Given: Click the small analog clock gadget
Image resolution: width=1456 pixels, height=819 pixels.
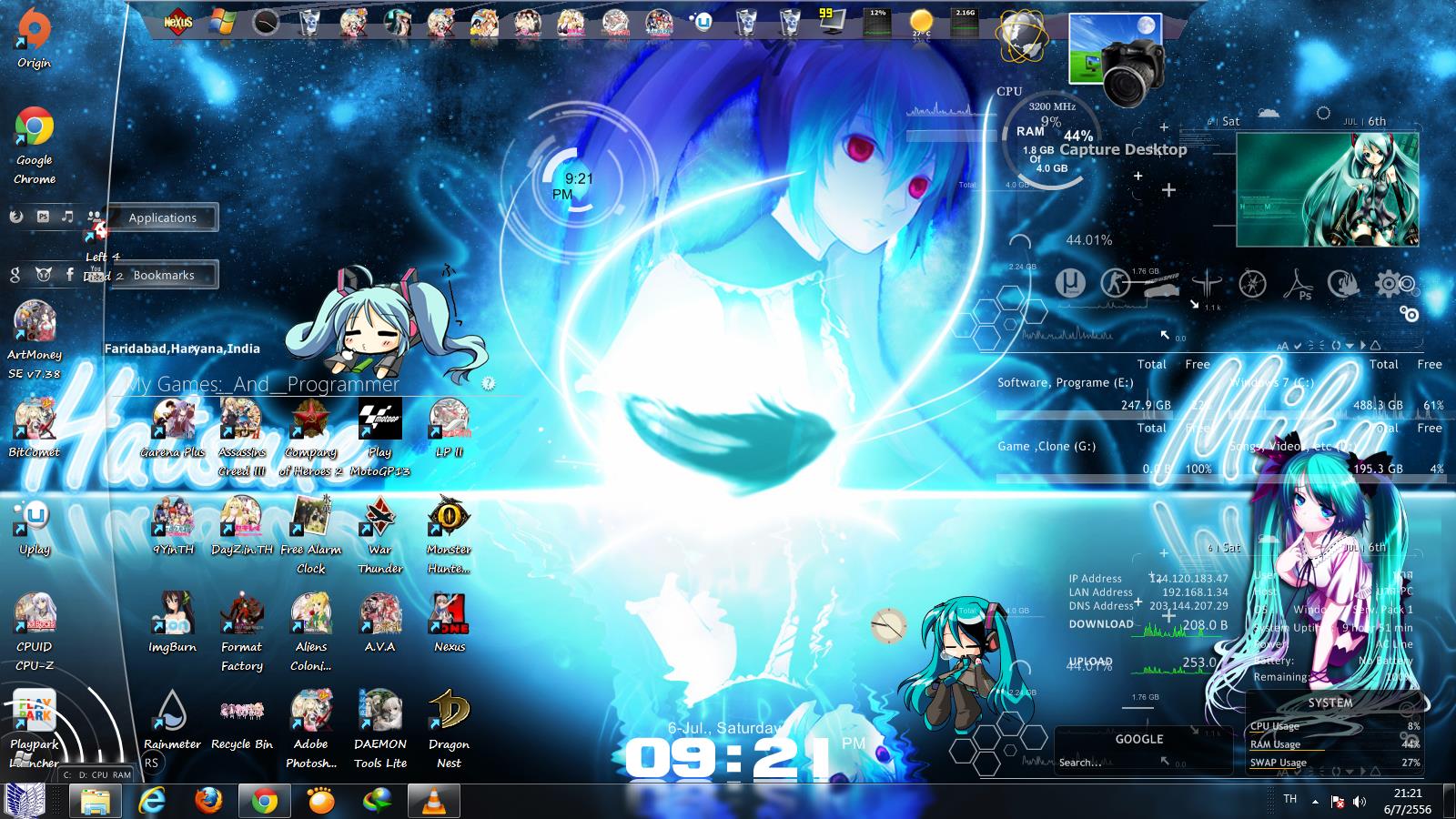Looking at the screenshot, I should pos(888,626).
